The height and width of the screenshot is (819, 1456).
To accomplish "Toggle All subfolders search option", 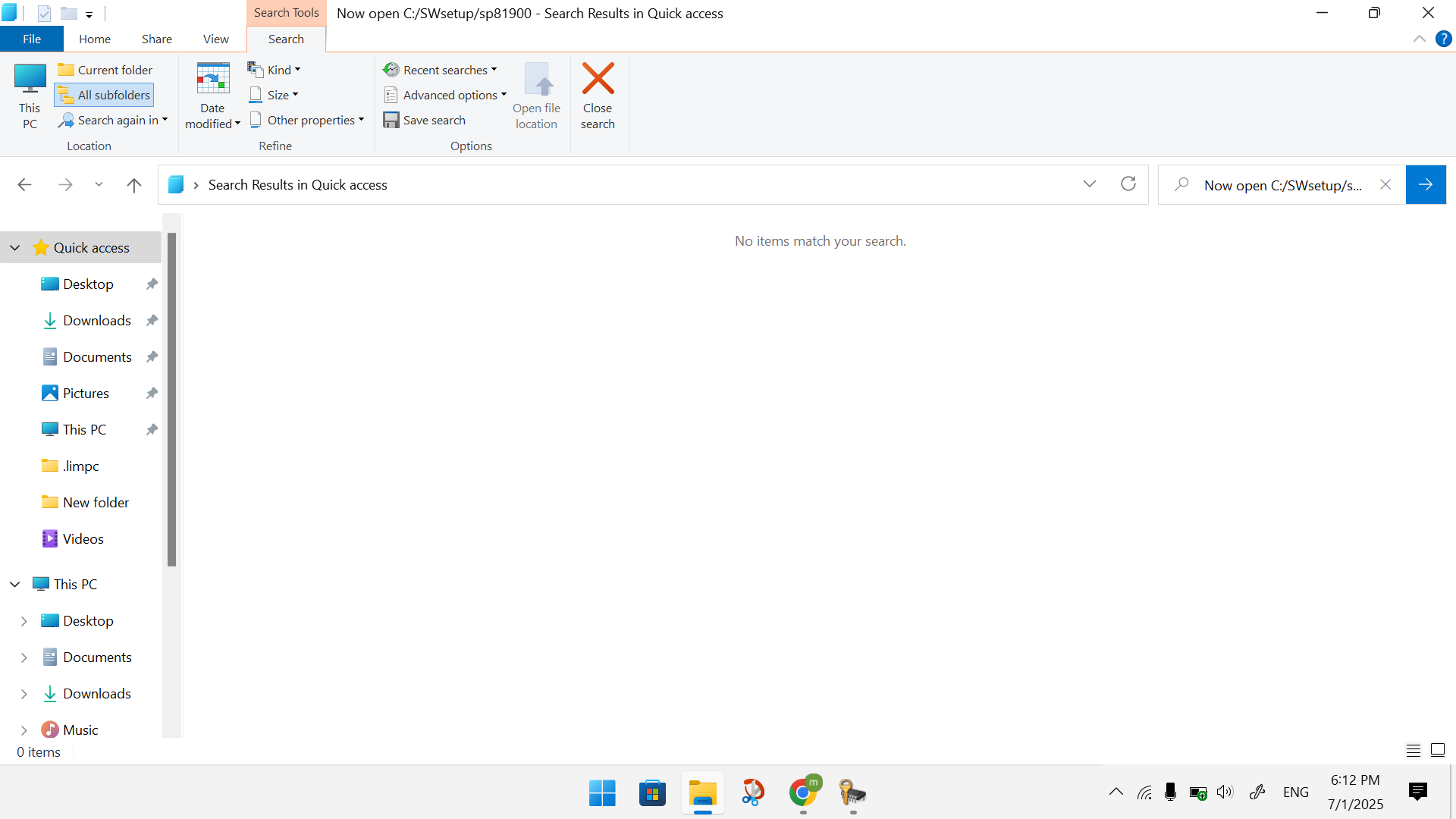I will (x=105, y=95).
